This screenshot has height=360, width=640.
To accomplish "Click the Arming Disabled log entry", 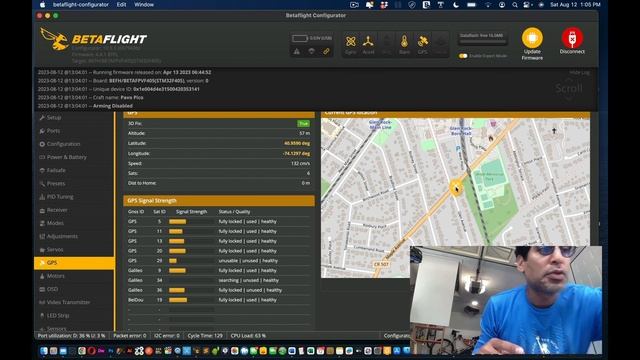I will [x=85, y=106].
